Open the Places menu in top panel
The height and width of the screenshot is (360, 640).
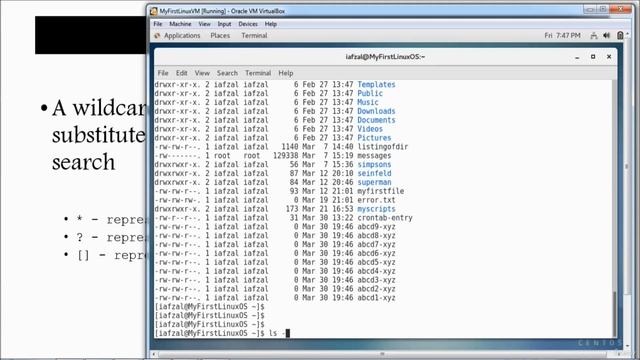[x=220, y=36]
